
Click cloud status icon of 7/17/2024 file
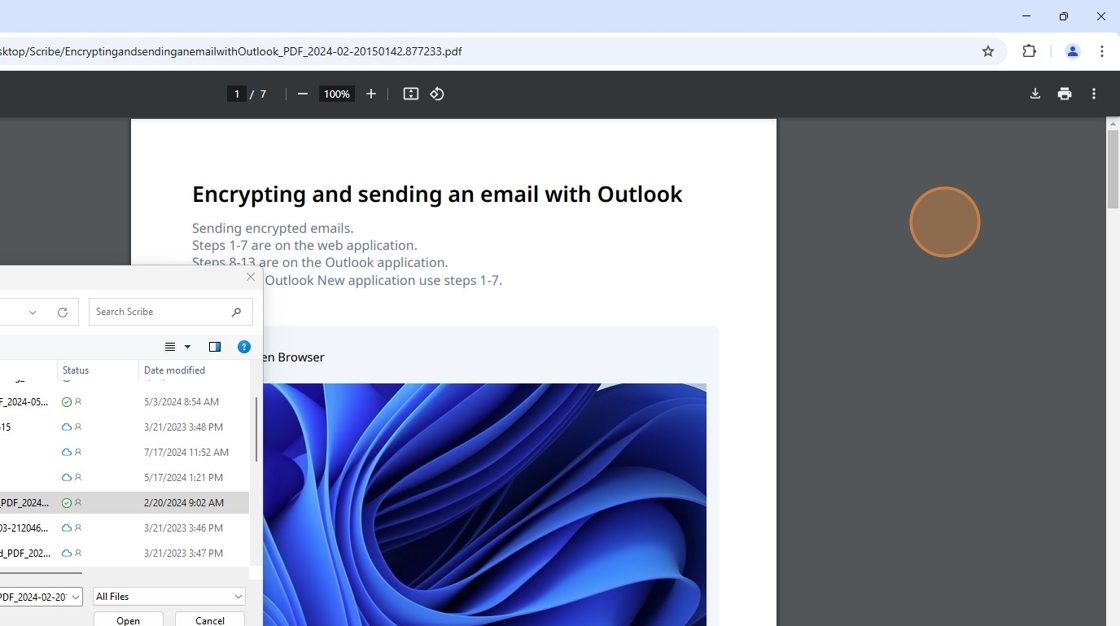pos(66,452)
